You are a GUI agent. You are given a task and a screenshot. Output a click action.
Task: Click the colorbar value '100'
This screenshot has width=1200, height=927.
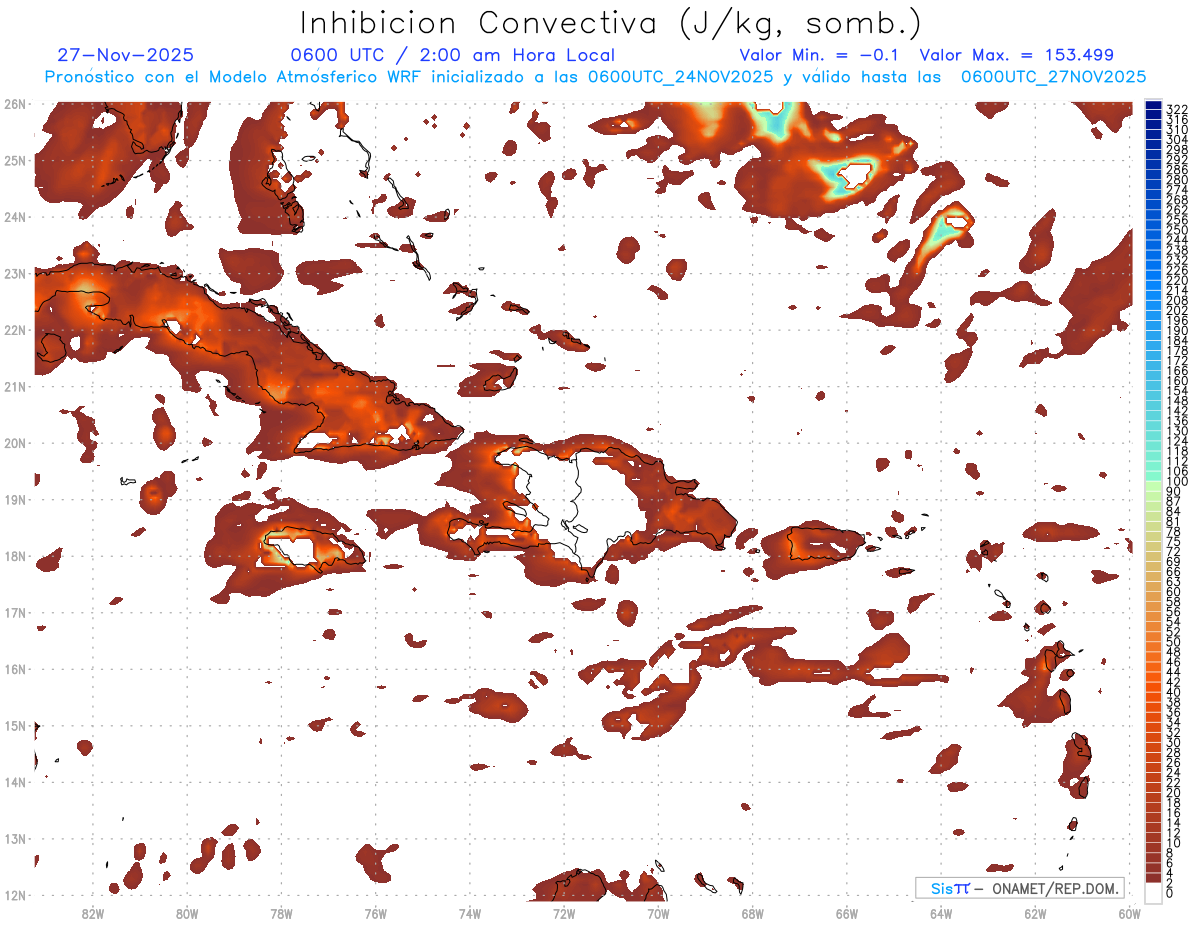click(x=1177, y=483)
